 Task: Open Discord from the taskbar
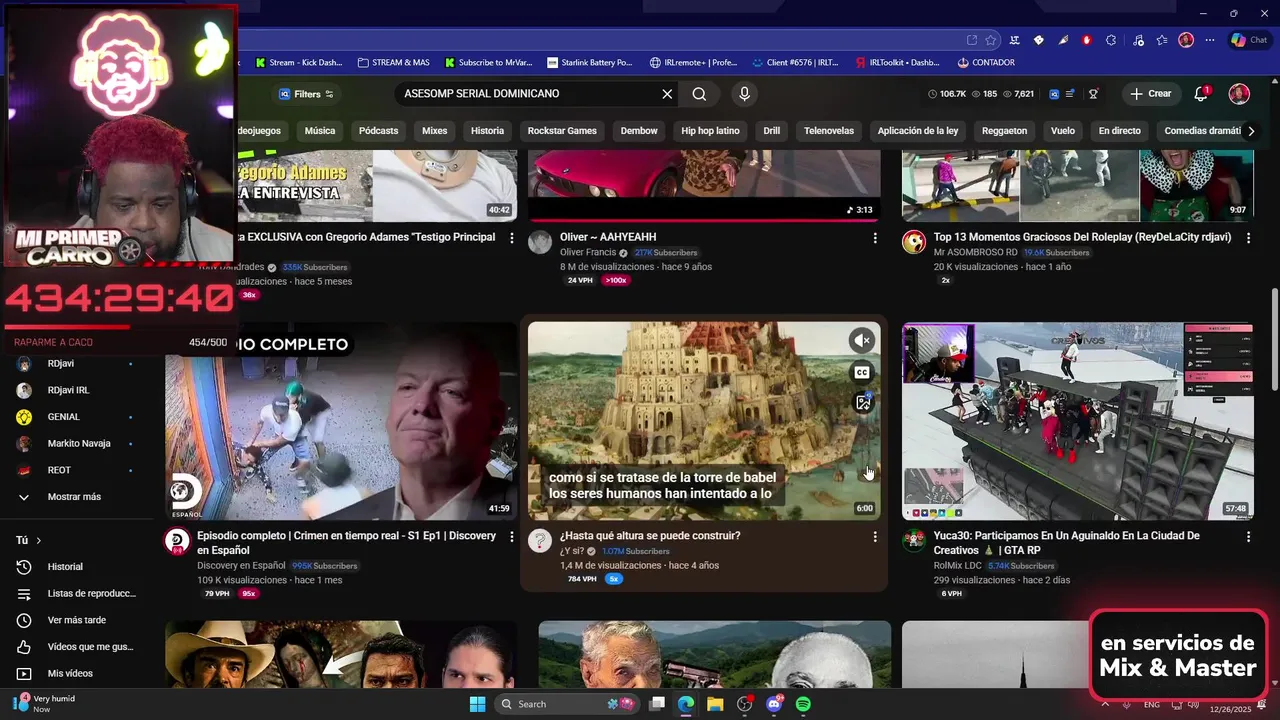point(774,704)
